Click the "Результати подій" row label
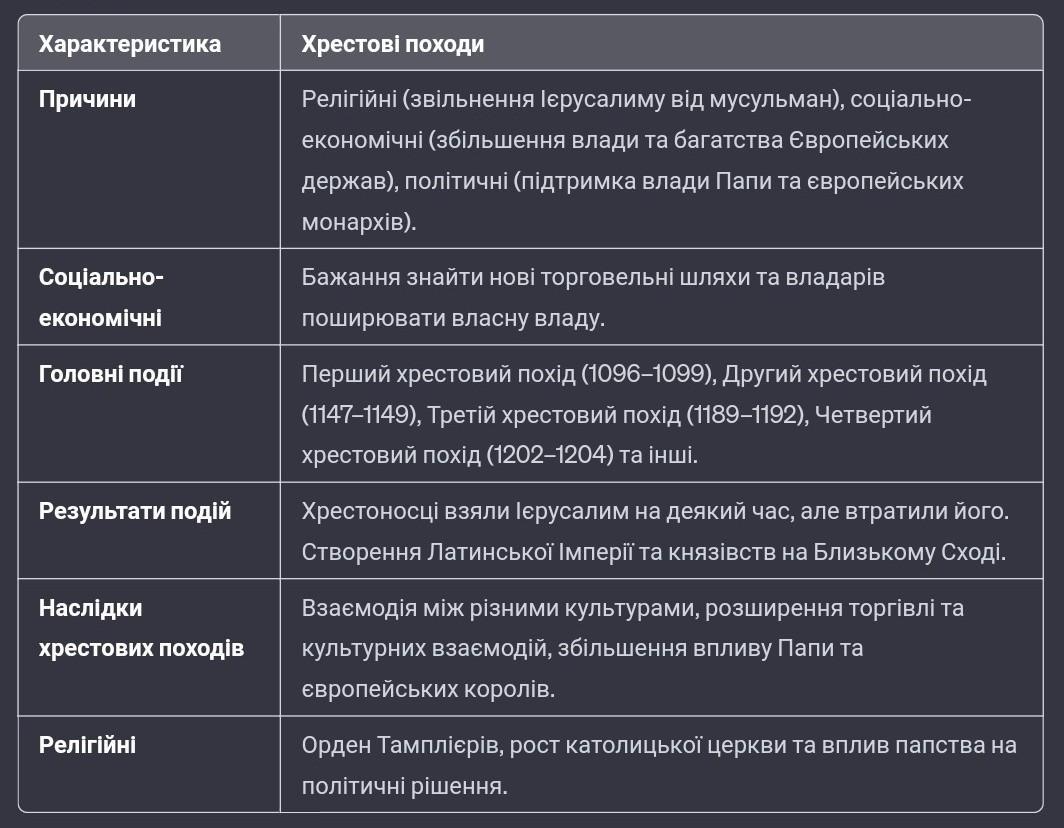 coord(134,511)
